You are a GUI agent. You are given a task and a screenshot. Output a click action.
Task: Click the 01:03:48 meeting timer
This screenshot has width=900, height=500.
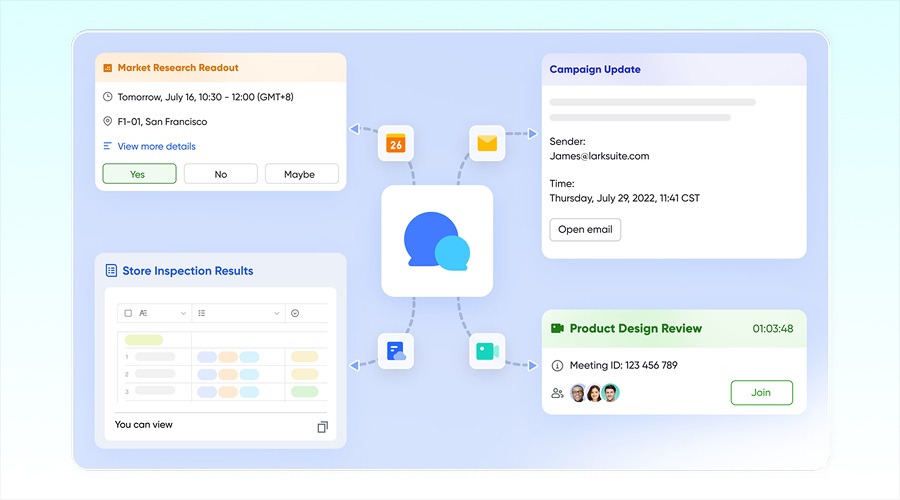point(773,329)
